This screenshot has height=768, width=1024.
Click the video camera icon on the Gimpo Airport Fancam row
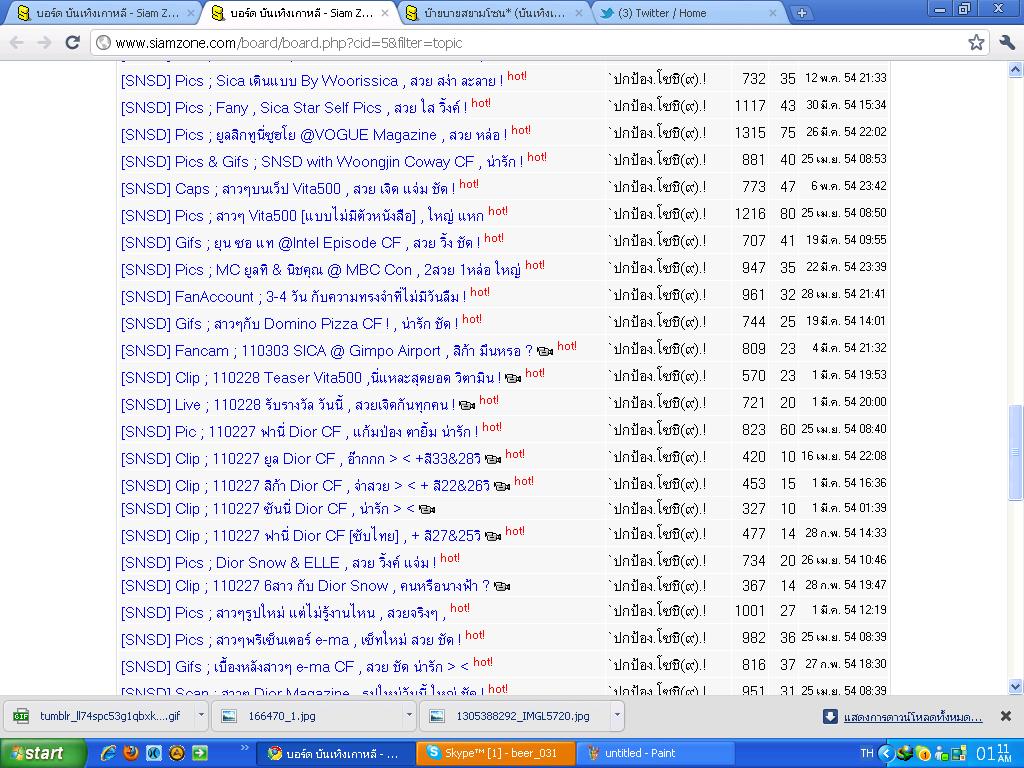pyautogui.click(x=545, y=351)
